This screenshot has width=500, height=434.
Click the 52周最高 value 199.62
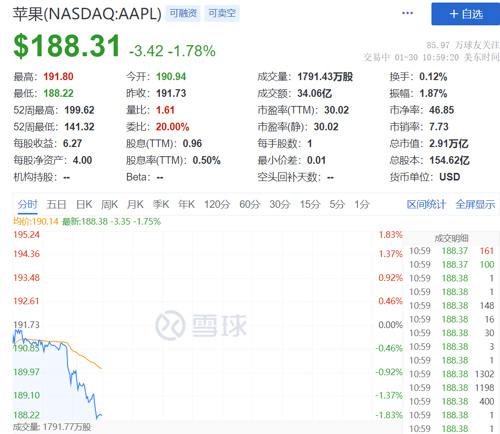tap(79, 110)
